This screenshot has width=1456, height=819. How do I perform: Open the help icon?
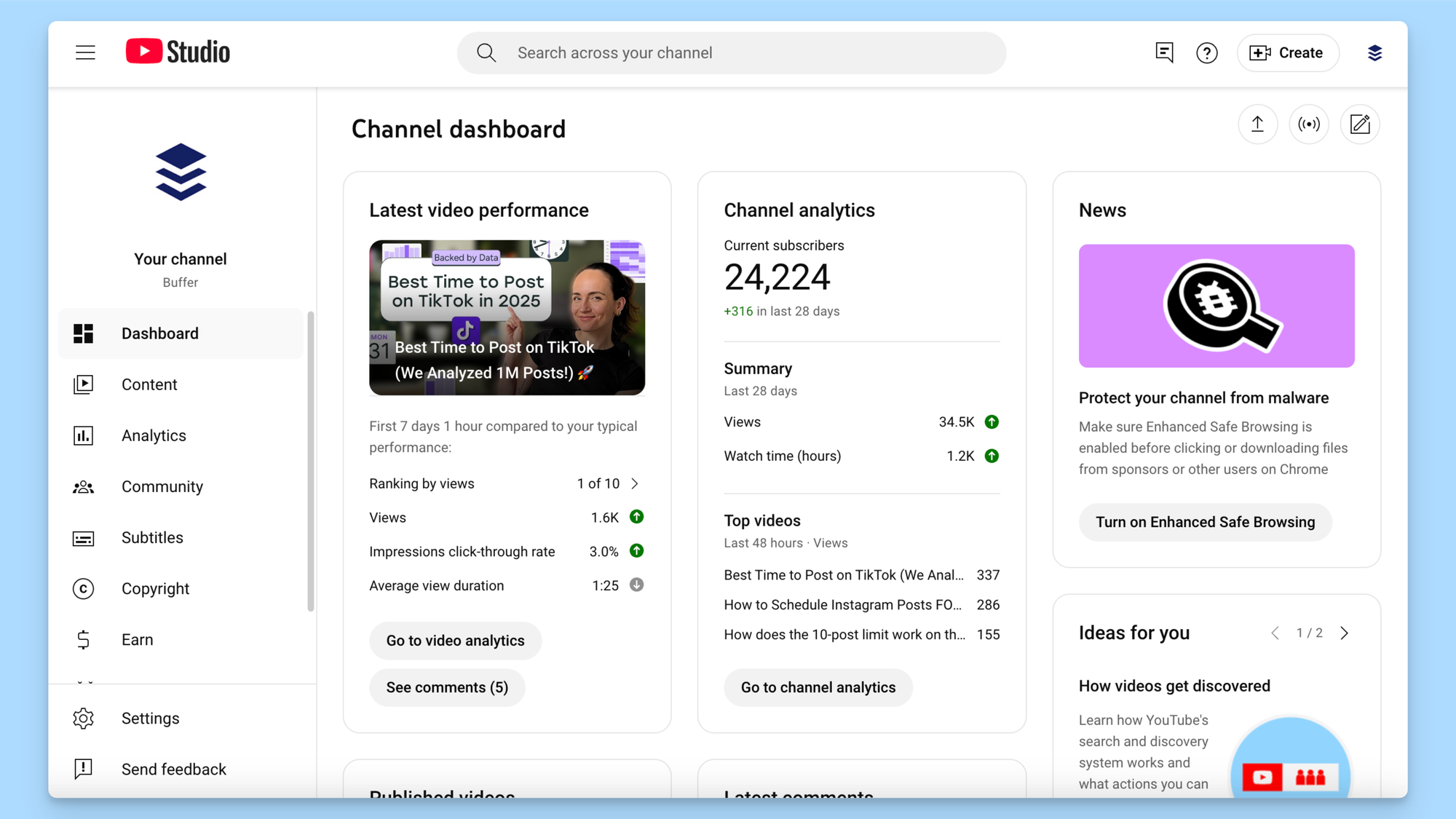point(1207,52)
